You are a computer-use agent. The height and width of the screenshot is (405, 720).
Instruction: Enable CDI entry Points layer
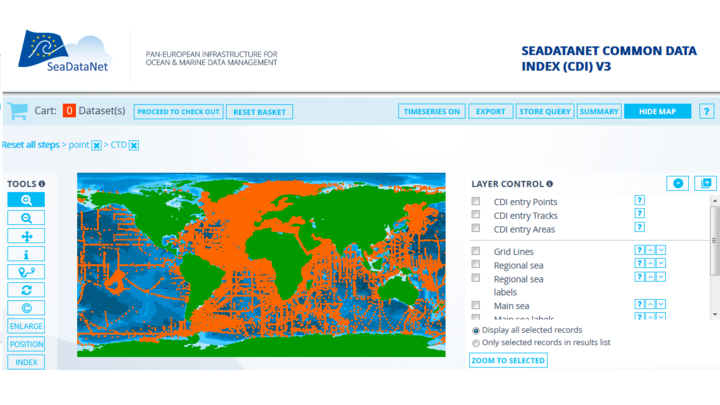476,201
